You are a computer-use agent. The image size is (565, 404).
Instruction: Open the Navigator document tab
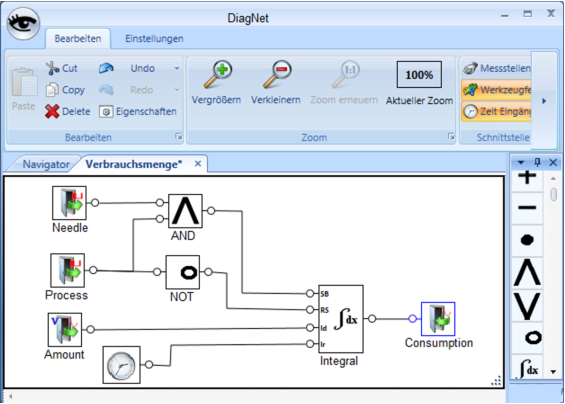pos(46,164)
